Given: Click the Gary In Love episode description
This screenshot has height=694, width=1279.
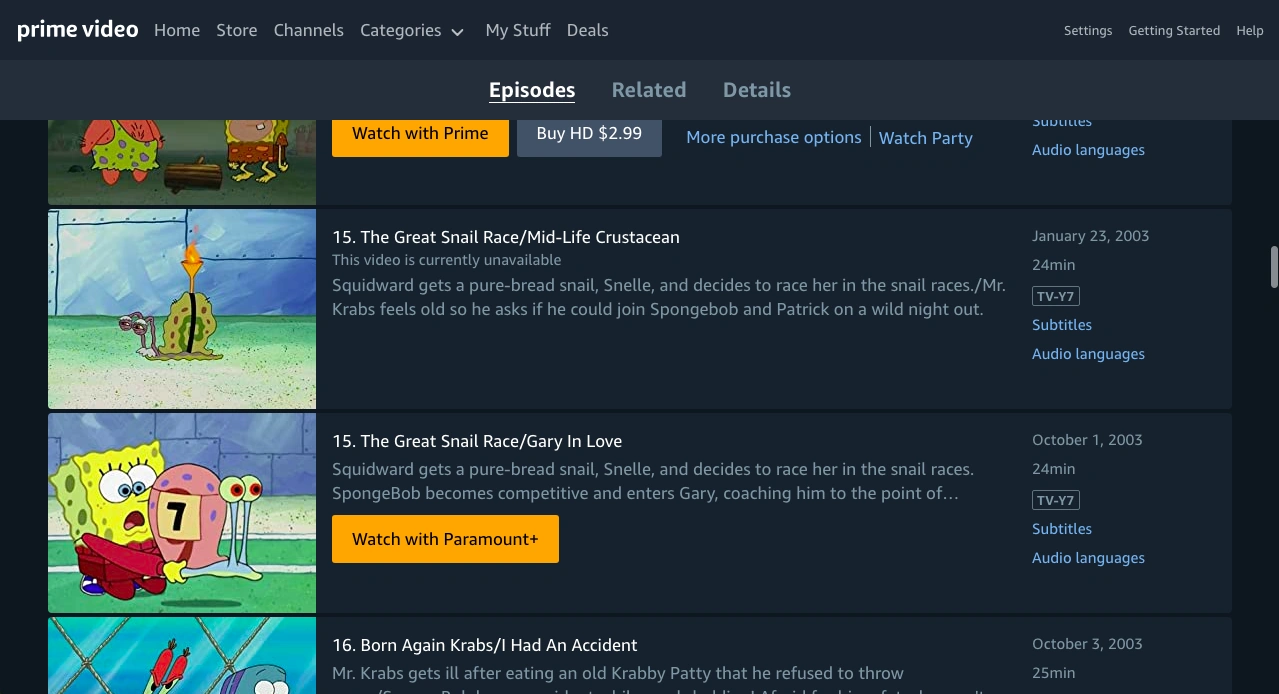Looking at the screenshot, I should click(x=653, y=481).
